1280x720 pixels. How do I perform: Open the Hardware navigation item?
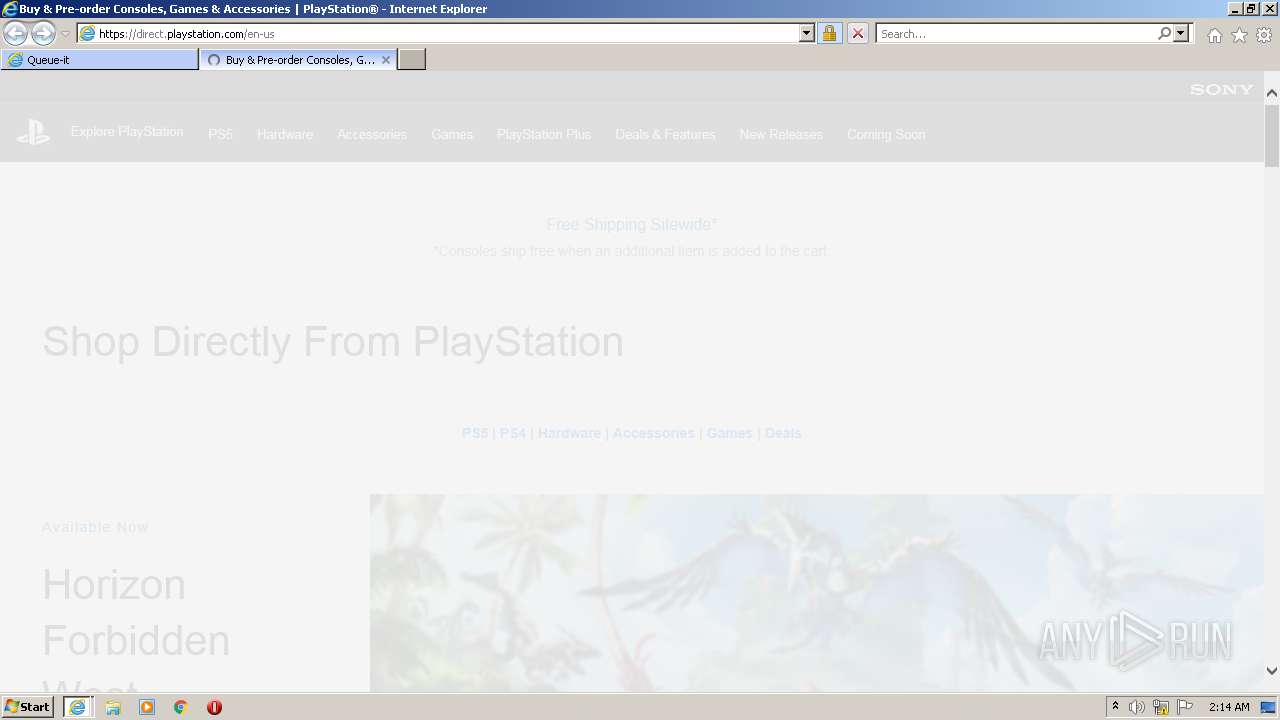click(x=285, y=134)
